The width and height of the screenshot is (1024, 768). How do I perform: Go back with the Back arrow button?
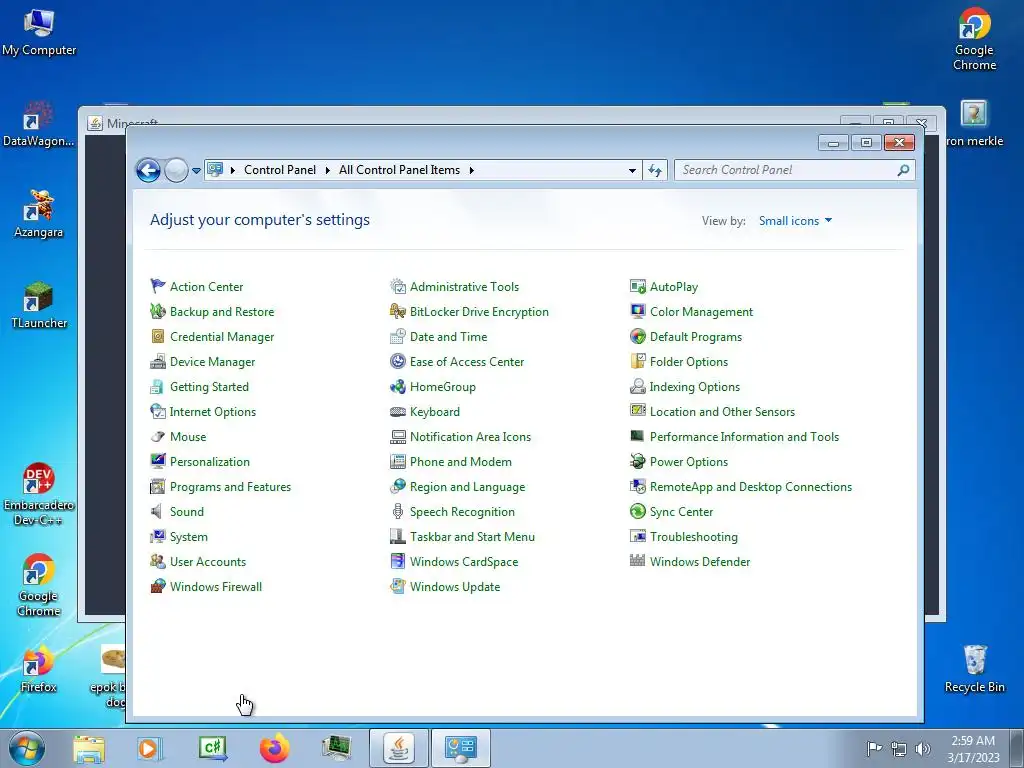click(148, 170)
